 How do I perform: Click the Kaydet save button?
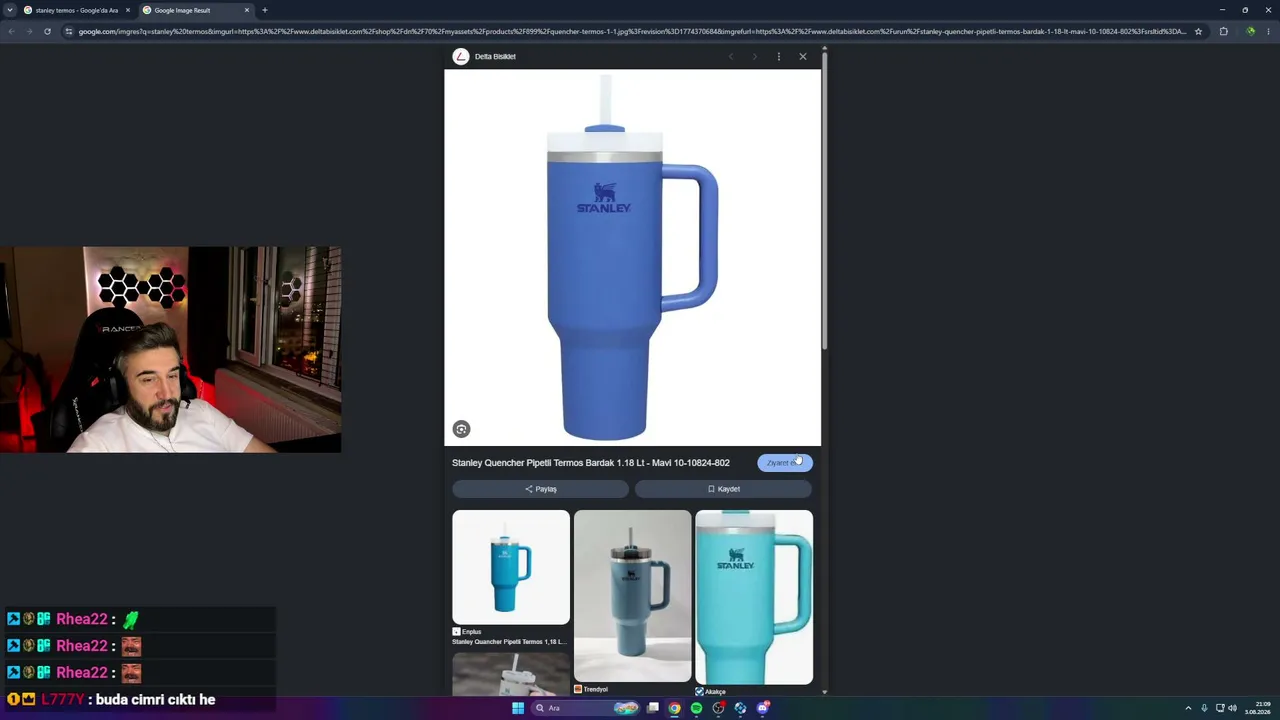click(723, 489)
